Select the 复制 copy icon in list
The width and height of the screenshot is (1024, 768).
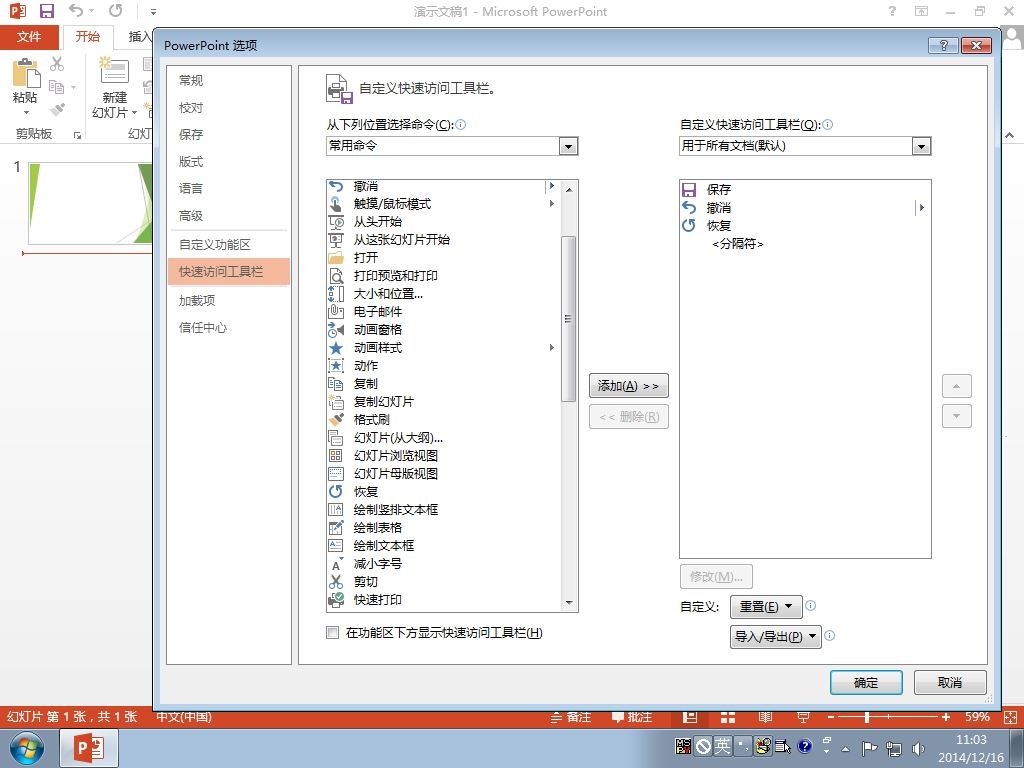(x=336, y=383)
